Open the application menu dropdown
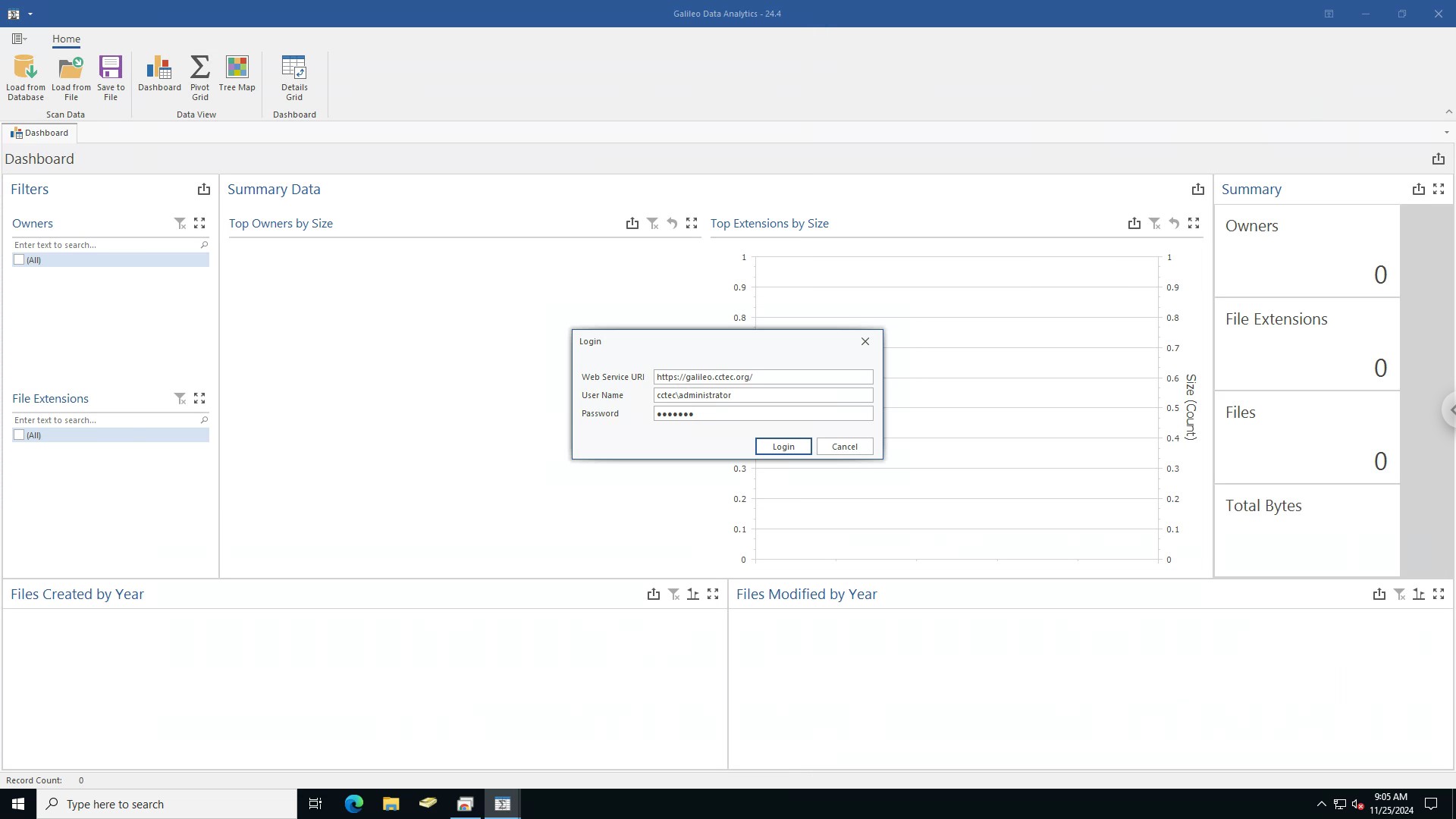The image size is (1456, 819). pyautogui.click(x=20, y=39)
